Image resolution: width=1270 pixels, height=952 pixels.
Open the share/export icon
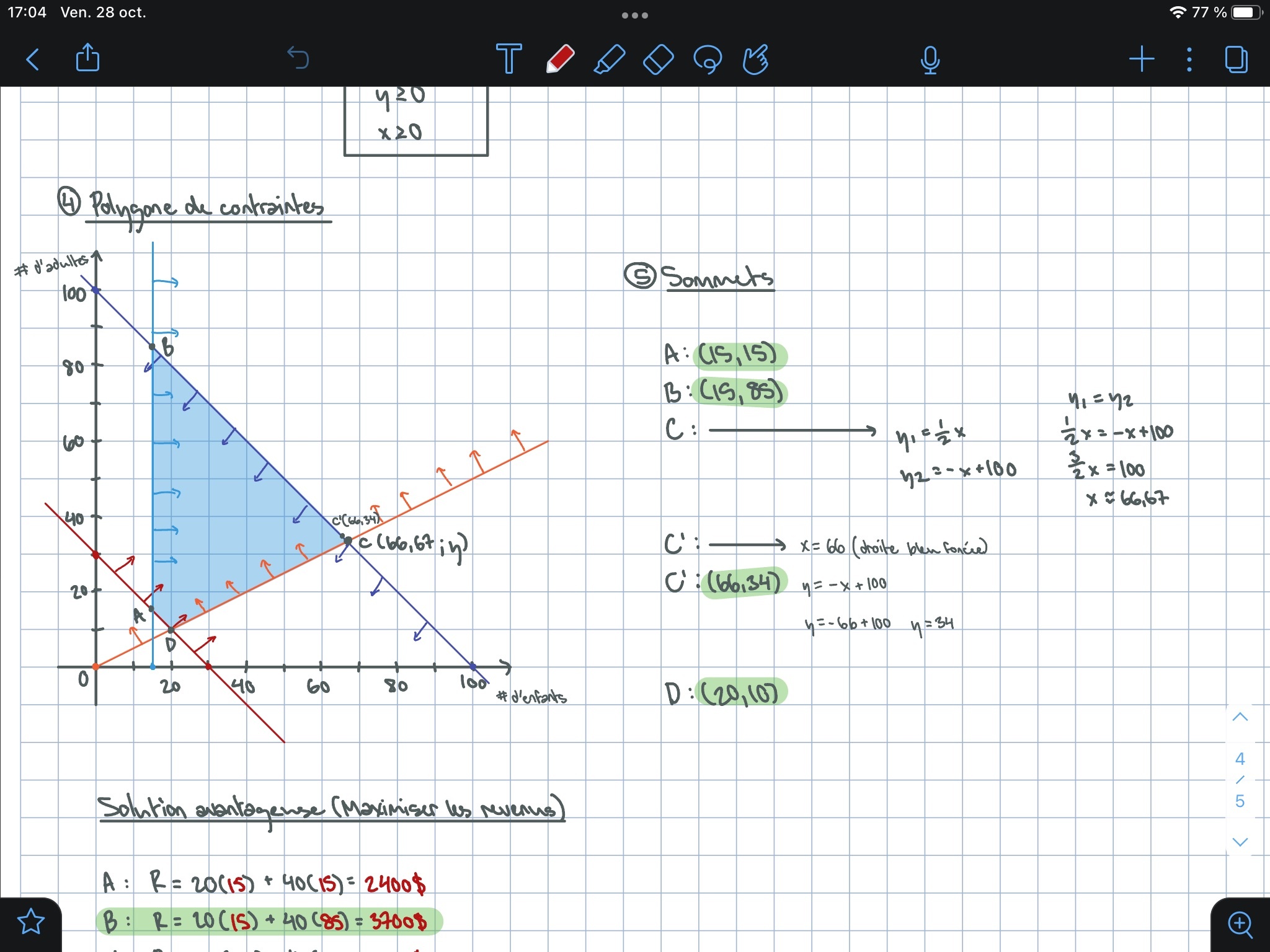tap(87, 58)
